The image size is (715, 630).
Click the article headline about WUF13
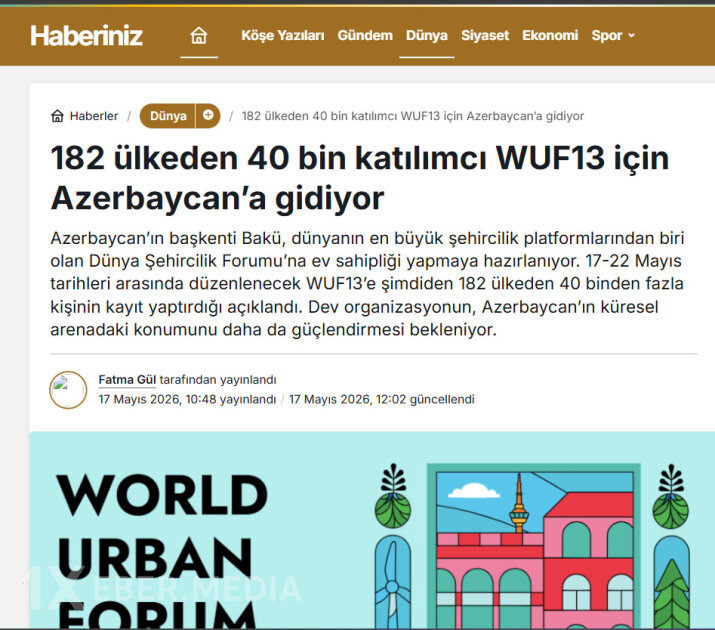tap(360, 178)
